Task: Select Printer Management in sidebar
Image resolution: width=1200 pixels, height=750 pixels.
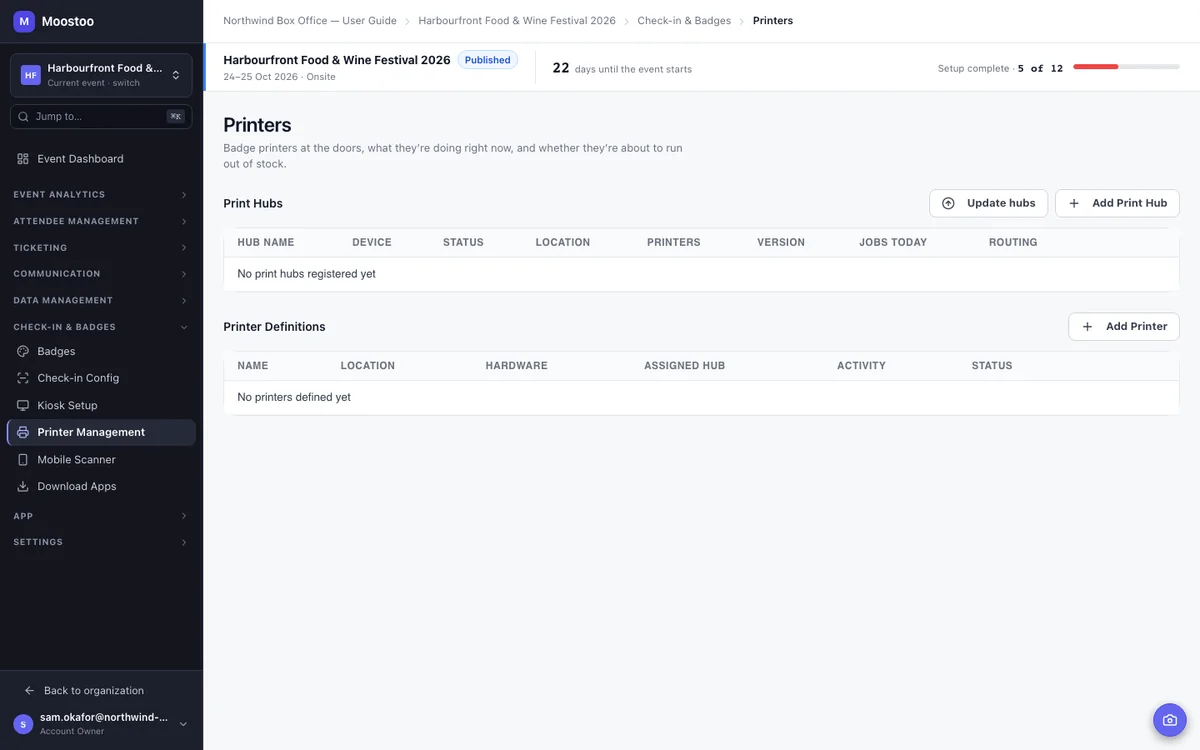Action: (101, 432)
